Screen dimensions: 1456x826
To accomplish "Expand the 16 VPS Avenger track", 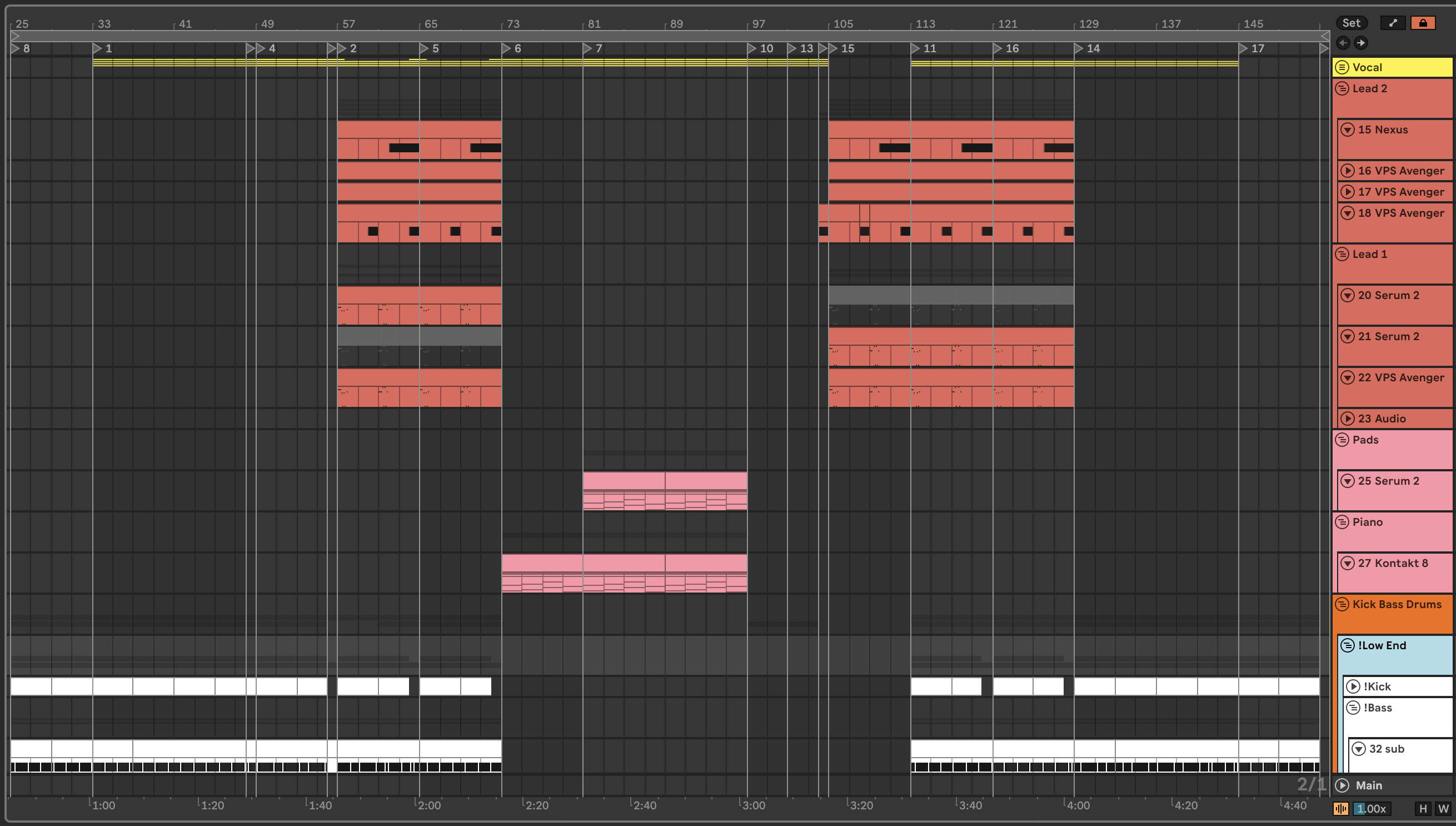I will pos(1348,171).
